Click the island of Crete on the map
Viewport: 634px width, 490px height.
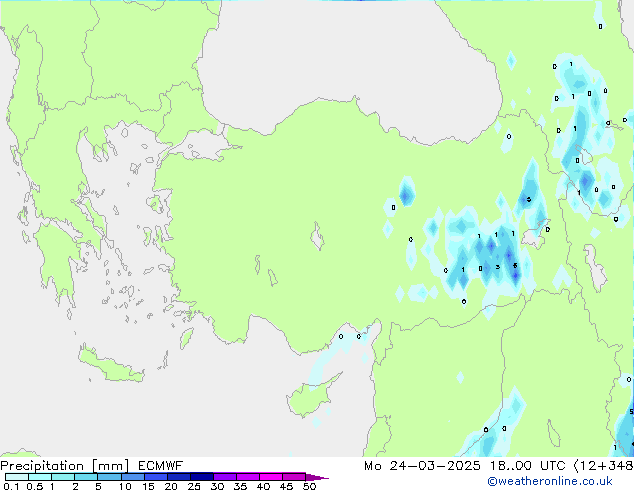[109, 366]
